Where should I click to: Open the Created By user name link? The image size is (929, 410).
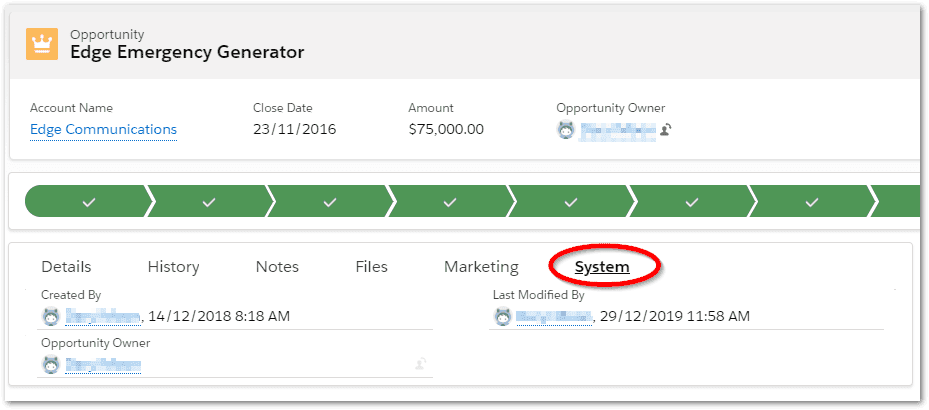coord(103,317)
